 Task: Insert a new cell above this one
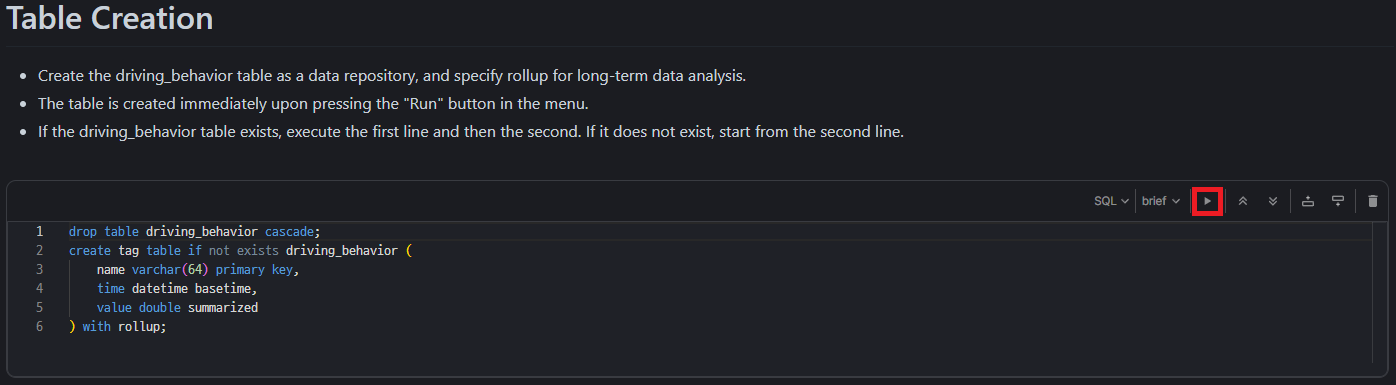[x=1308, y=201]
